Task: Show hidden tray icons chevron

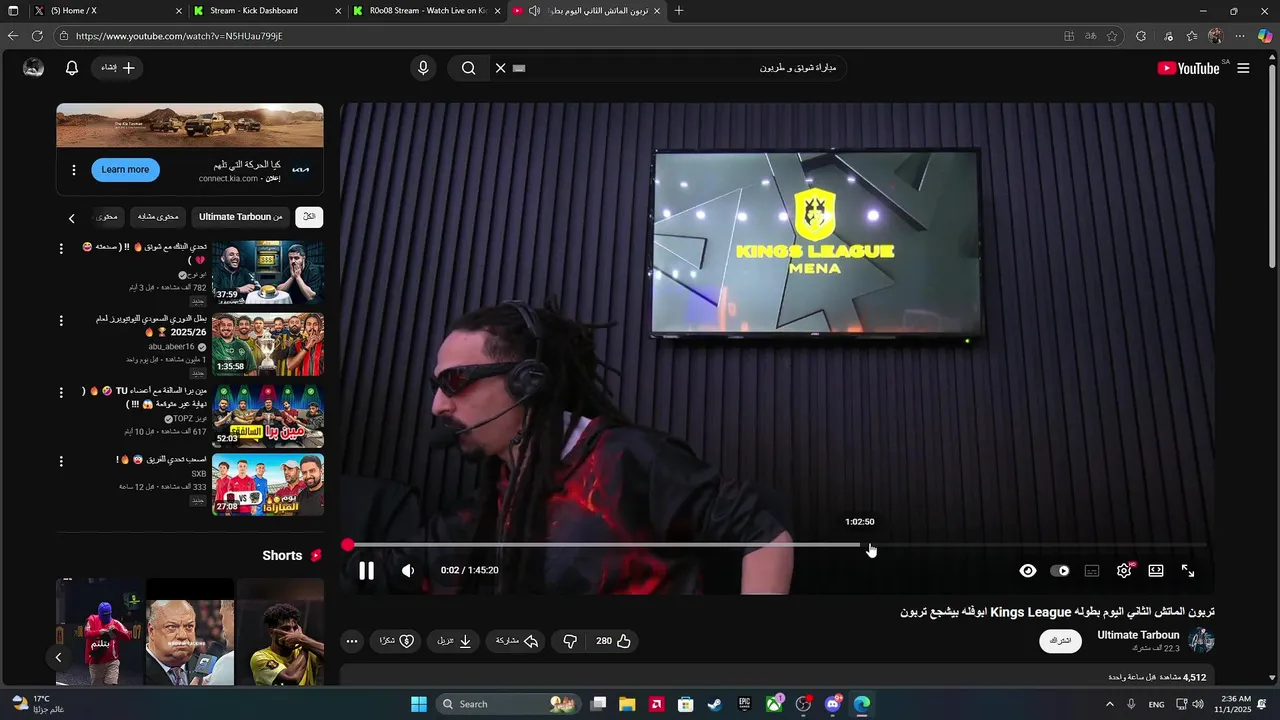Action: click(x=1110, y=704)
